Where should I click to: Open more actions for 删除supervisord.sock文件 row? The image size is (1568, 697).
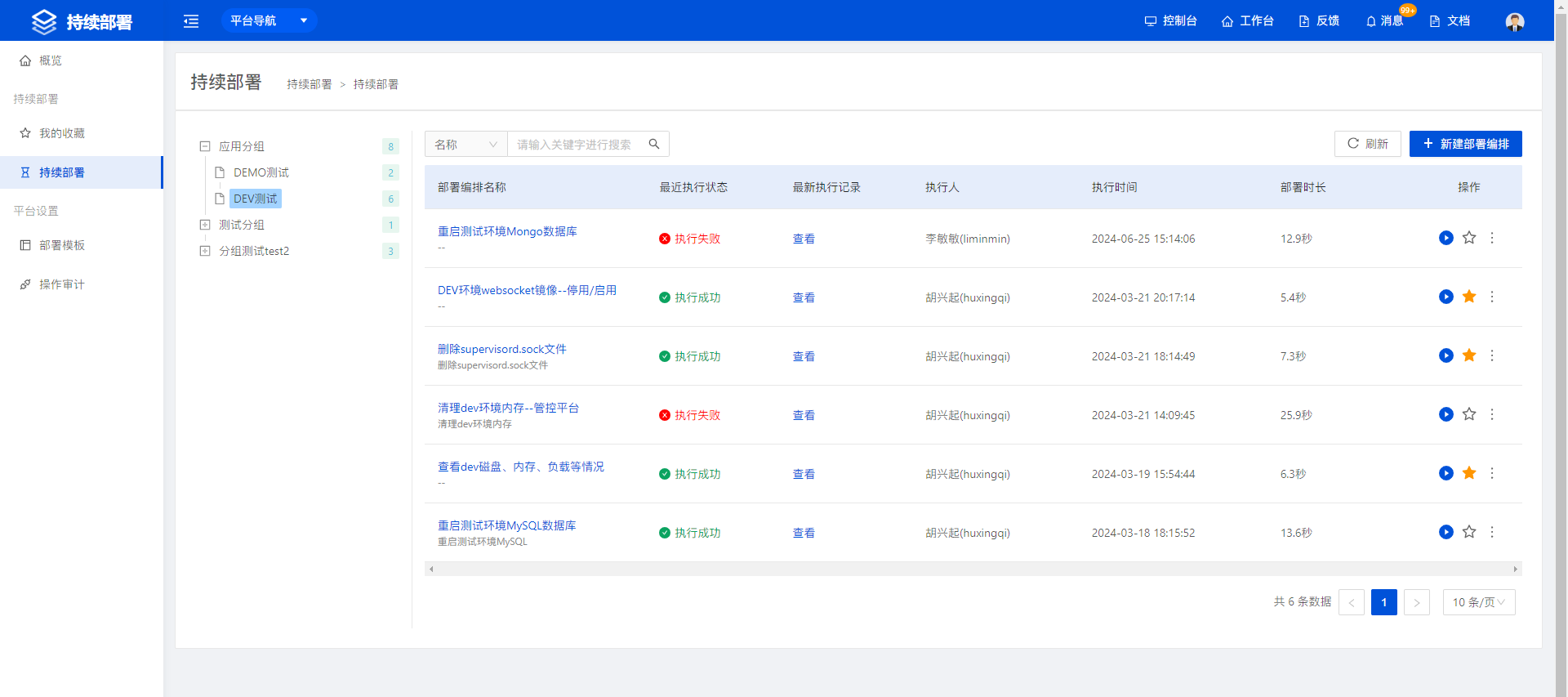(1492, 355)
